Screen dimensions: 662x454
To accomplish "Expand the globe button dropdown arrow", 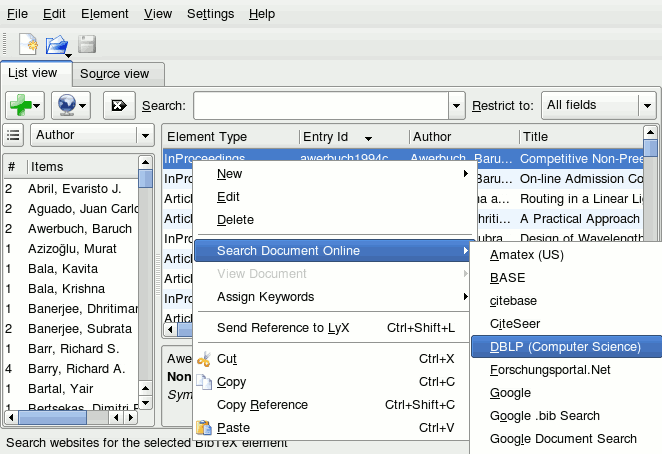I will 82,106.
